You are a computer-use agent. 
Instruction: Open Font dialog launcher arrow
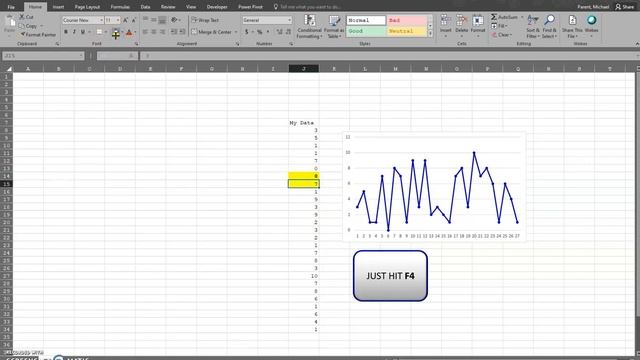[x=136, y=44]
